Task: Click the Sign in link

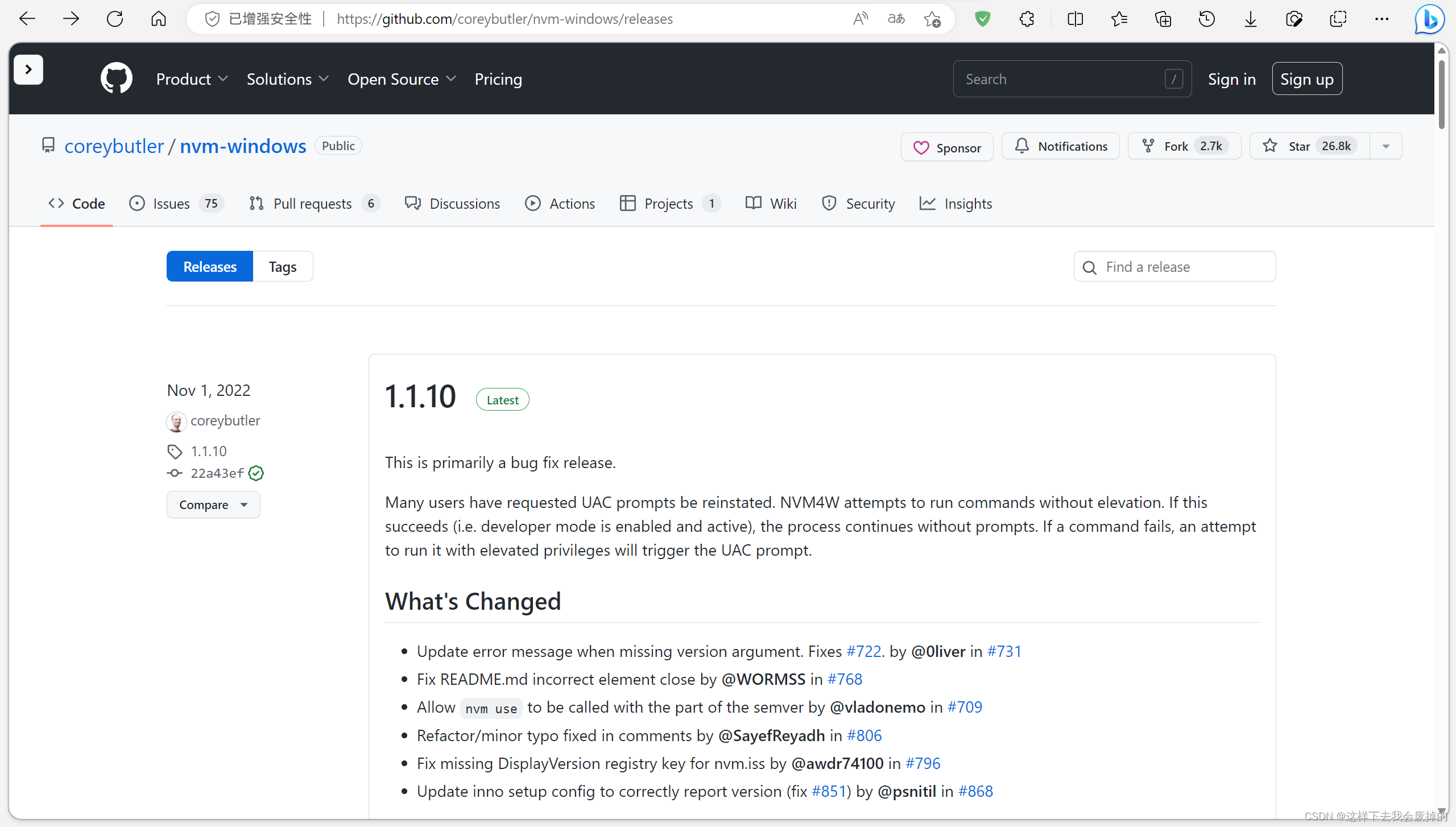Action: 1232,79
